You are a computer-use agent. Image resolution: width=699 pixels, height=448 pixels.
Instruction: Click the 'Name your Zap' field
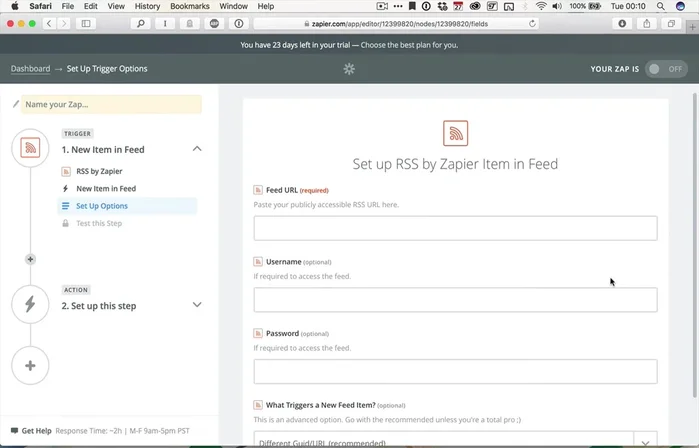click(110, 104)
